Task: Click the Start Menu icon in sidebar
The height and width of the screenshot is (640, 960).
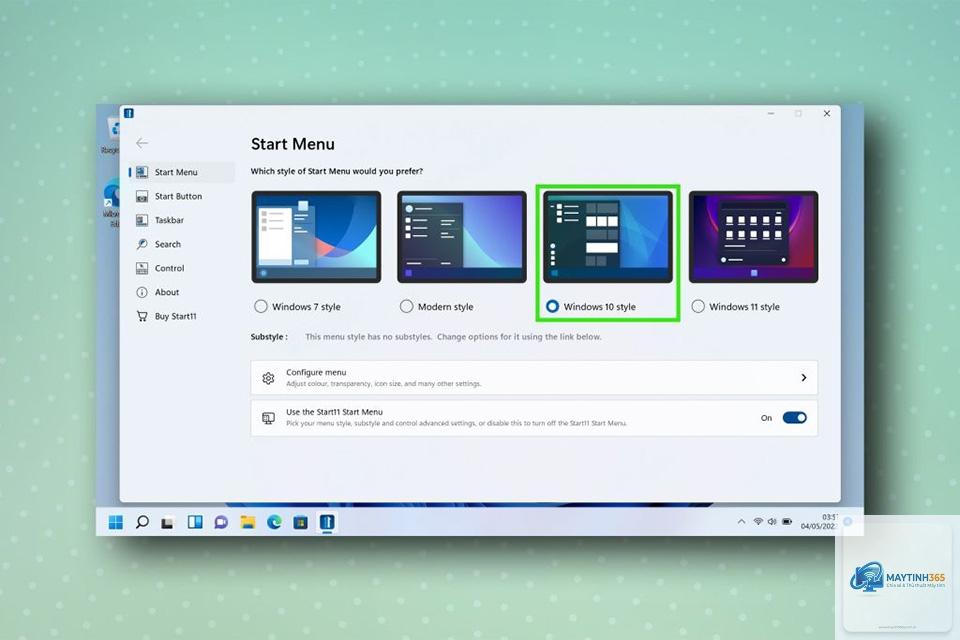Action: coord(142,172)
